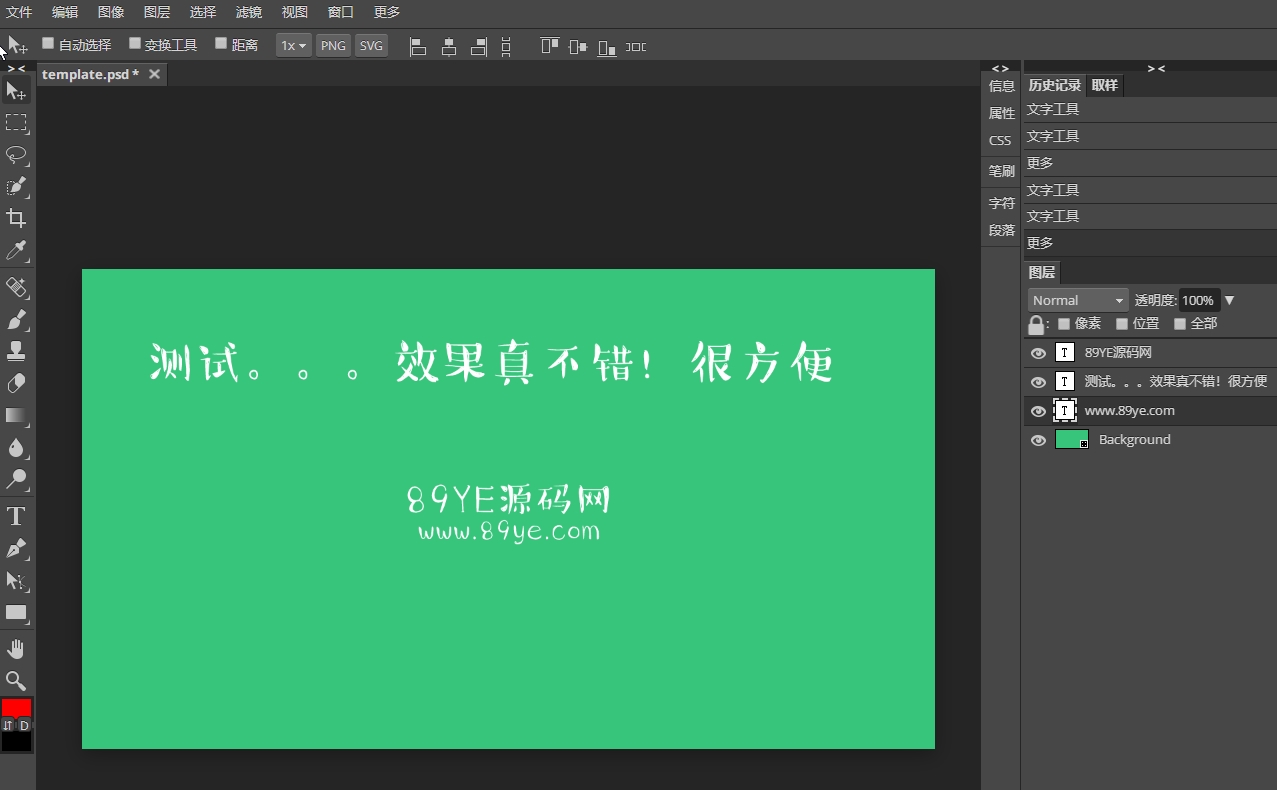
Task: Open the opacity slider arrow
Action: (x=1230, y=300)
